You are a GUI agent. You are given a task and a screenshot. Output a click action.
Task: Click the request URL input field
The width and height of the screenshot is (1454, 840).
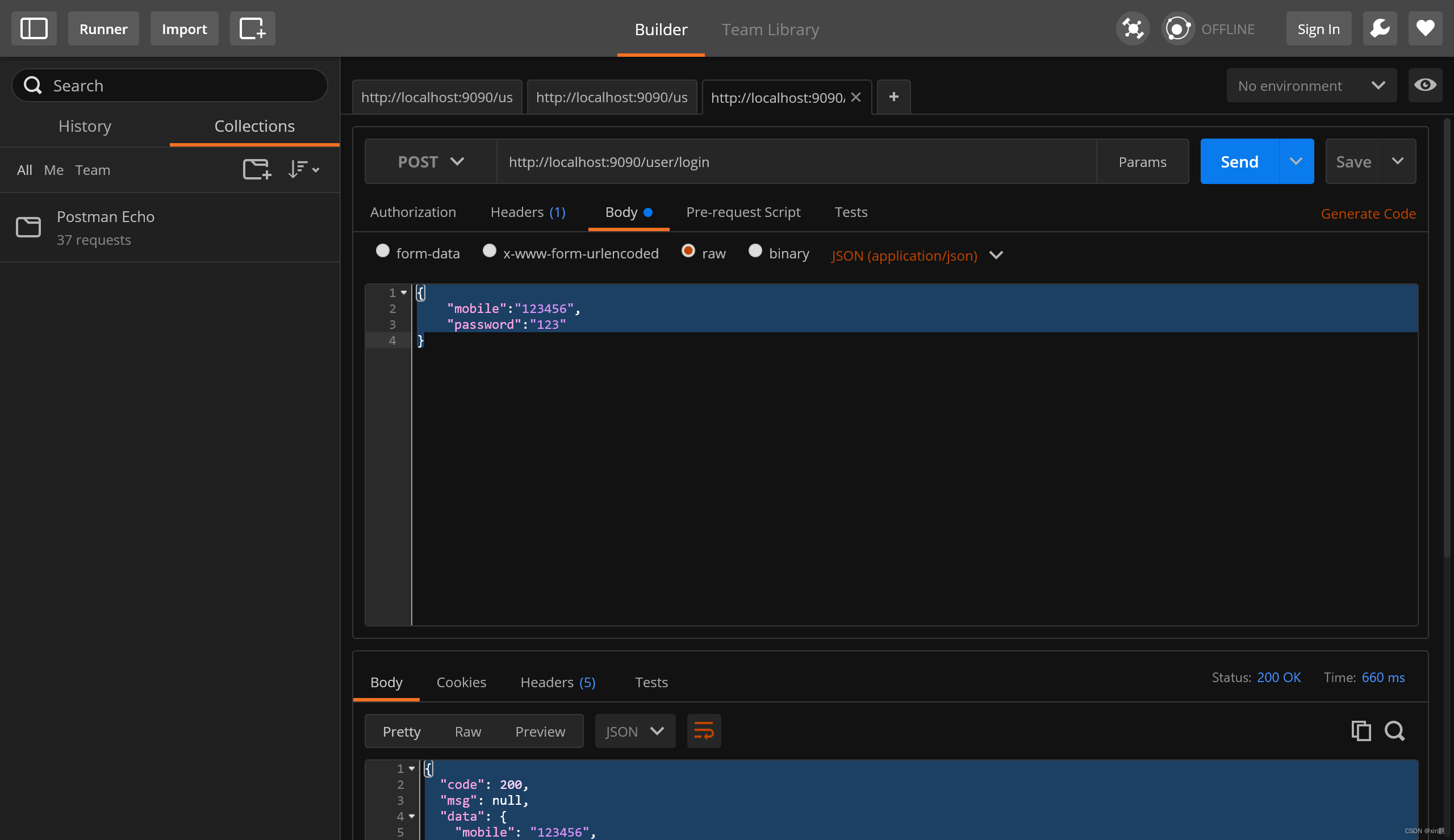click(796, 161)
